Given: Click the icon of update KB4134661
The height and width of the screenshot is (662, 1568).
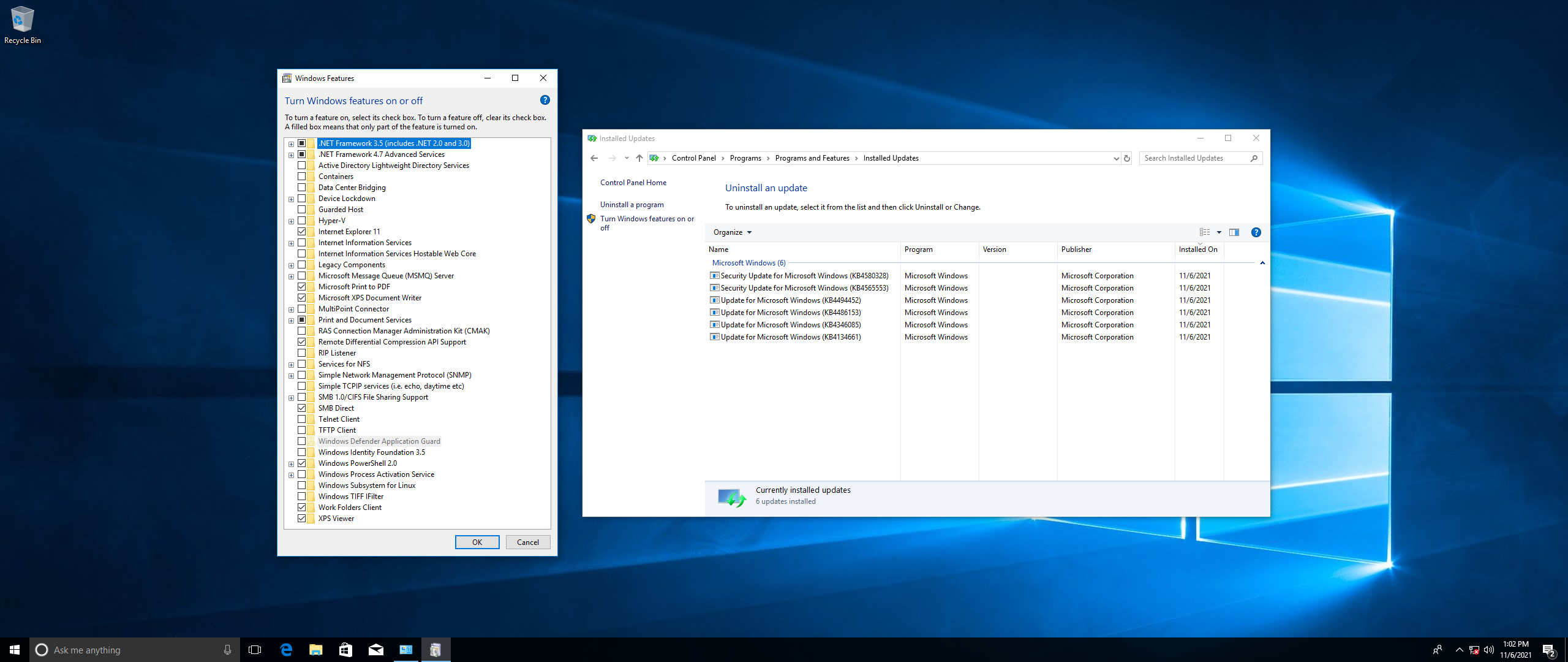Looking at the screenshot, I should tap(714, 337).
